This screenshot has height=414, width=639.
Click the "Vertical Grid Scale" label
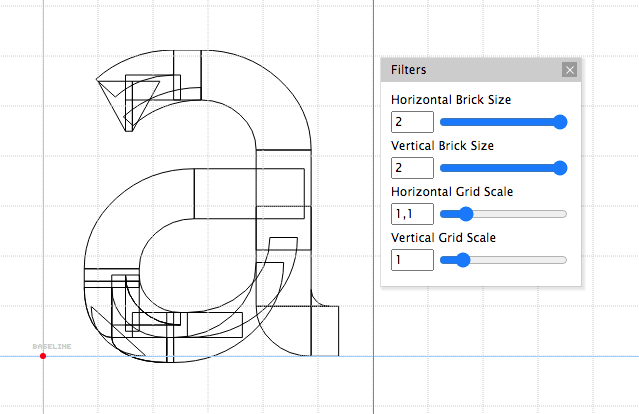tap(443, 238)
